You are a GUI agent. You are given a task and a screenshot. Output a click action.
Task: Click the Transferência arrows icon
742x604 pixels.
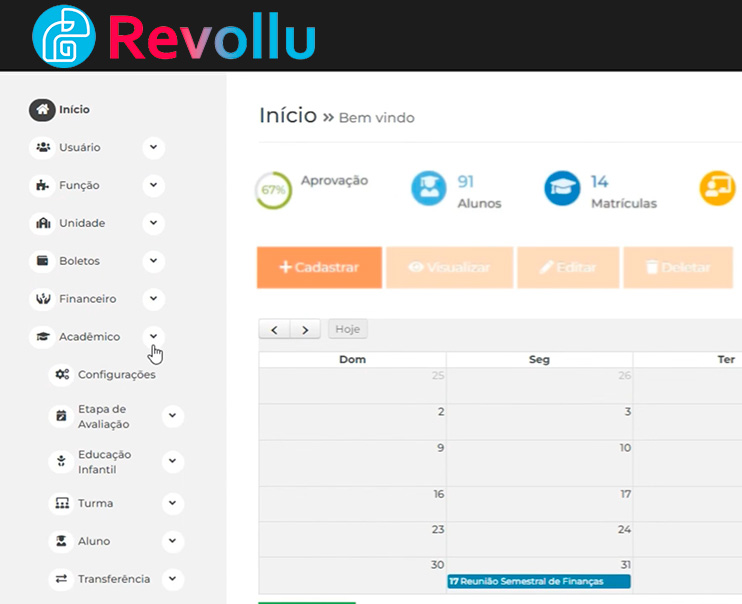(62, 579)
